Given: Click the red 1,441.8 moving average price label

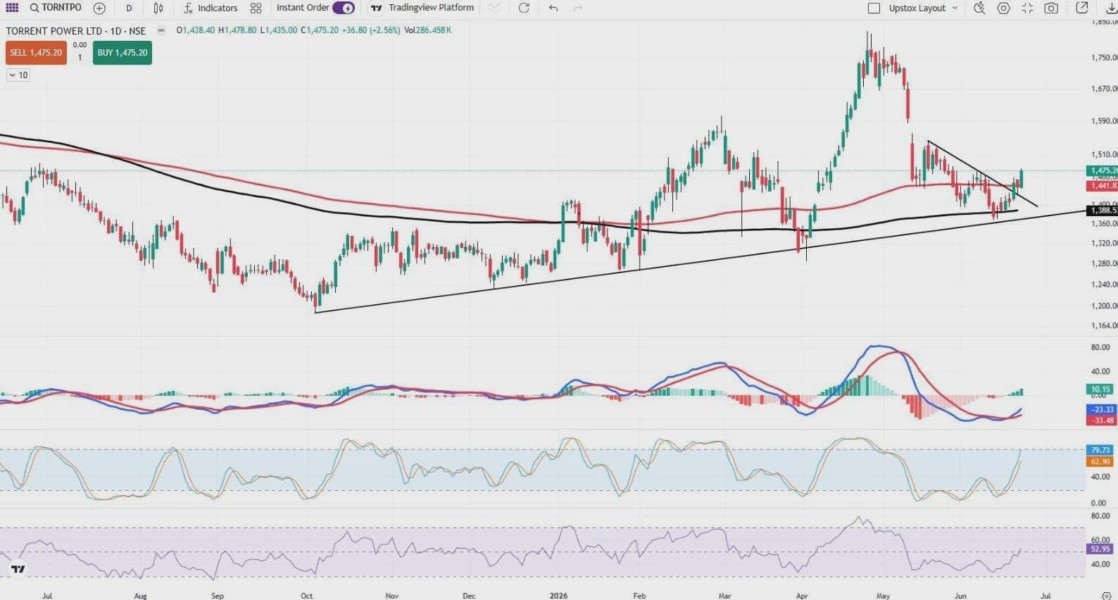Looking at the screenshot, I should point(1102,186).
